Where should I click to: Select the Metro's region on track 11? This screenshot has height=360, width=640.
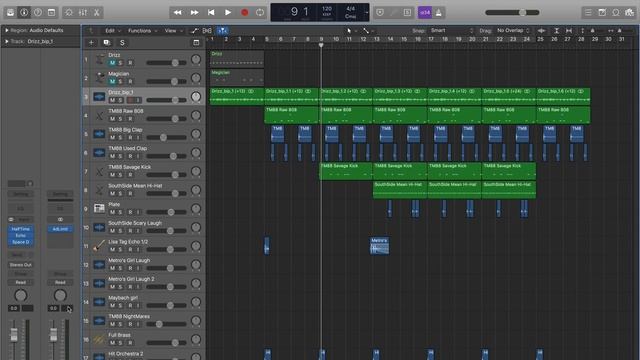379,246
